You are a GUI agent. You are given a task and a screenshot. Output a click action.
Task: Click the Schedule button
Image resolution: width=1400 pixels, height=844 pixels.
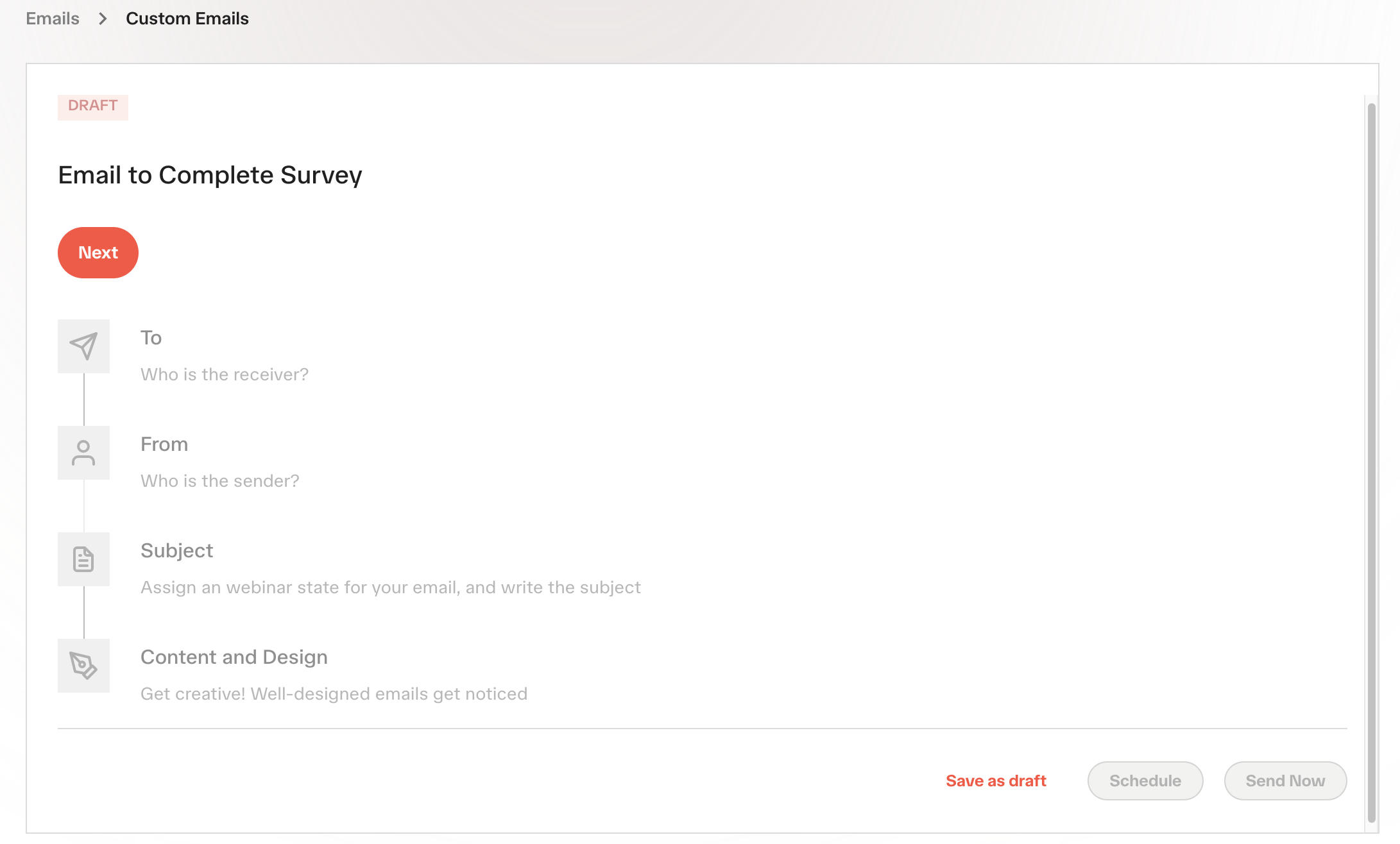click(x=1145, y=781)
